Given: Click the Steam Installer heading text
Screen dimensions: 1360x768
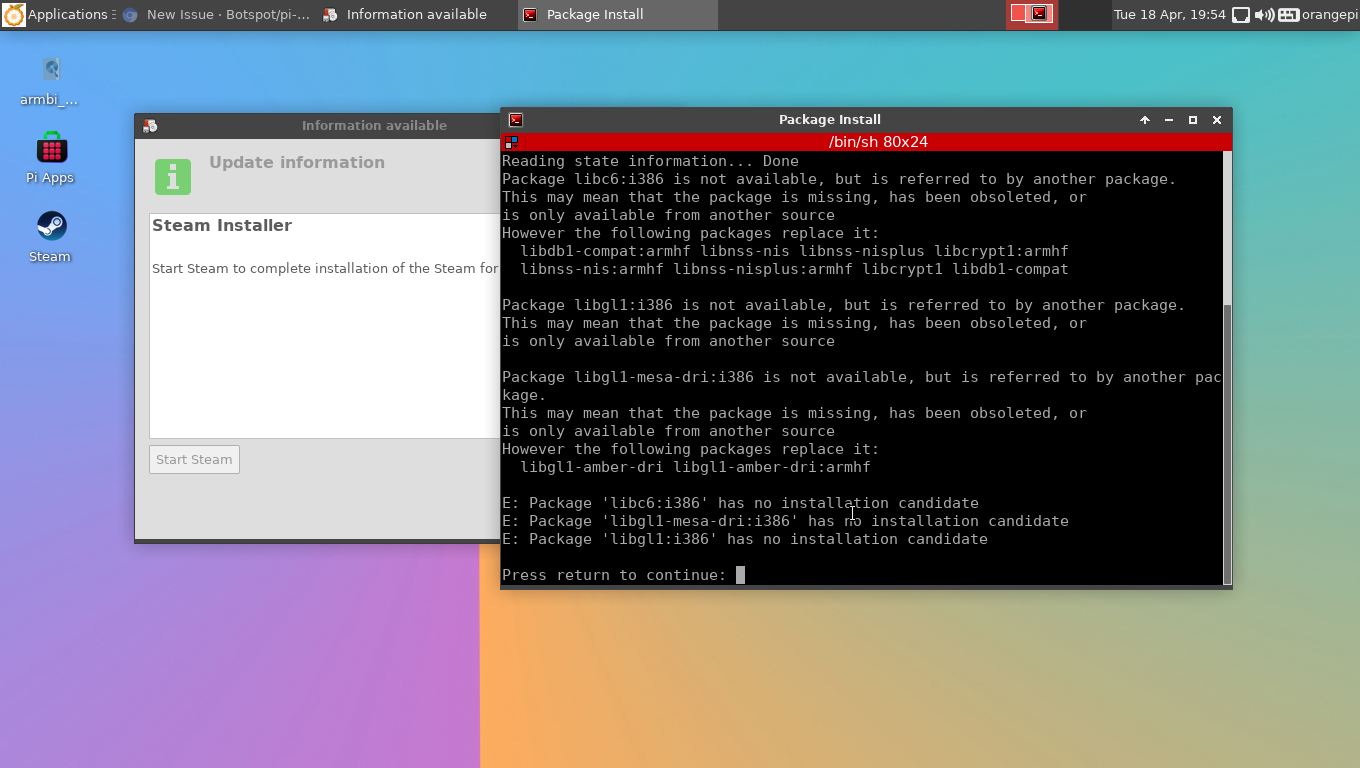Looking at the screenshot, I should (222, 226).
